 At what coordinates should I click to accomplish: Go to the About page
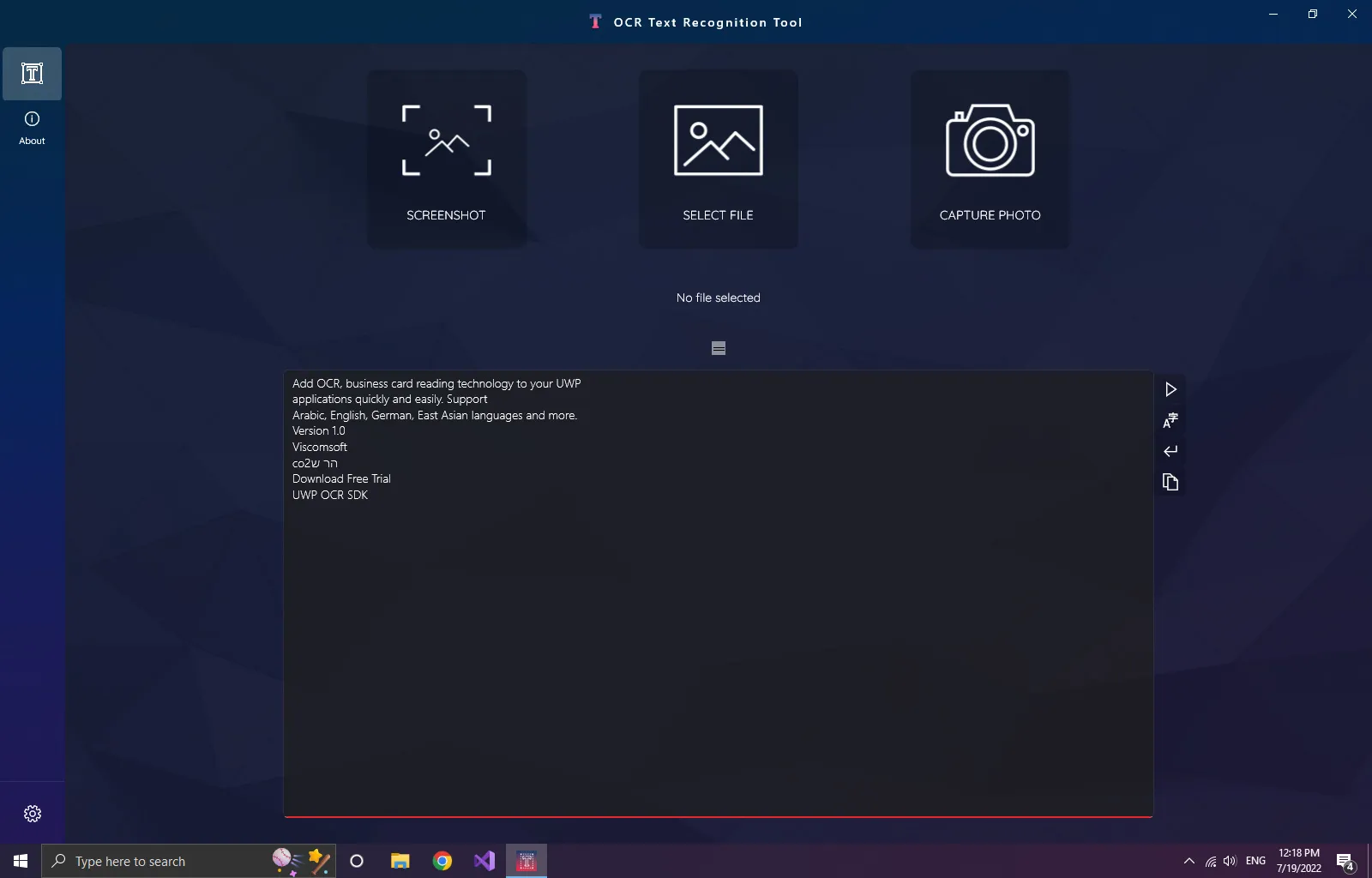pos(32,128)
